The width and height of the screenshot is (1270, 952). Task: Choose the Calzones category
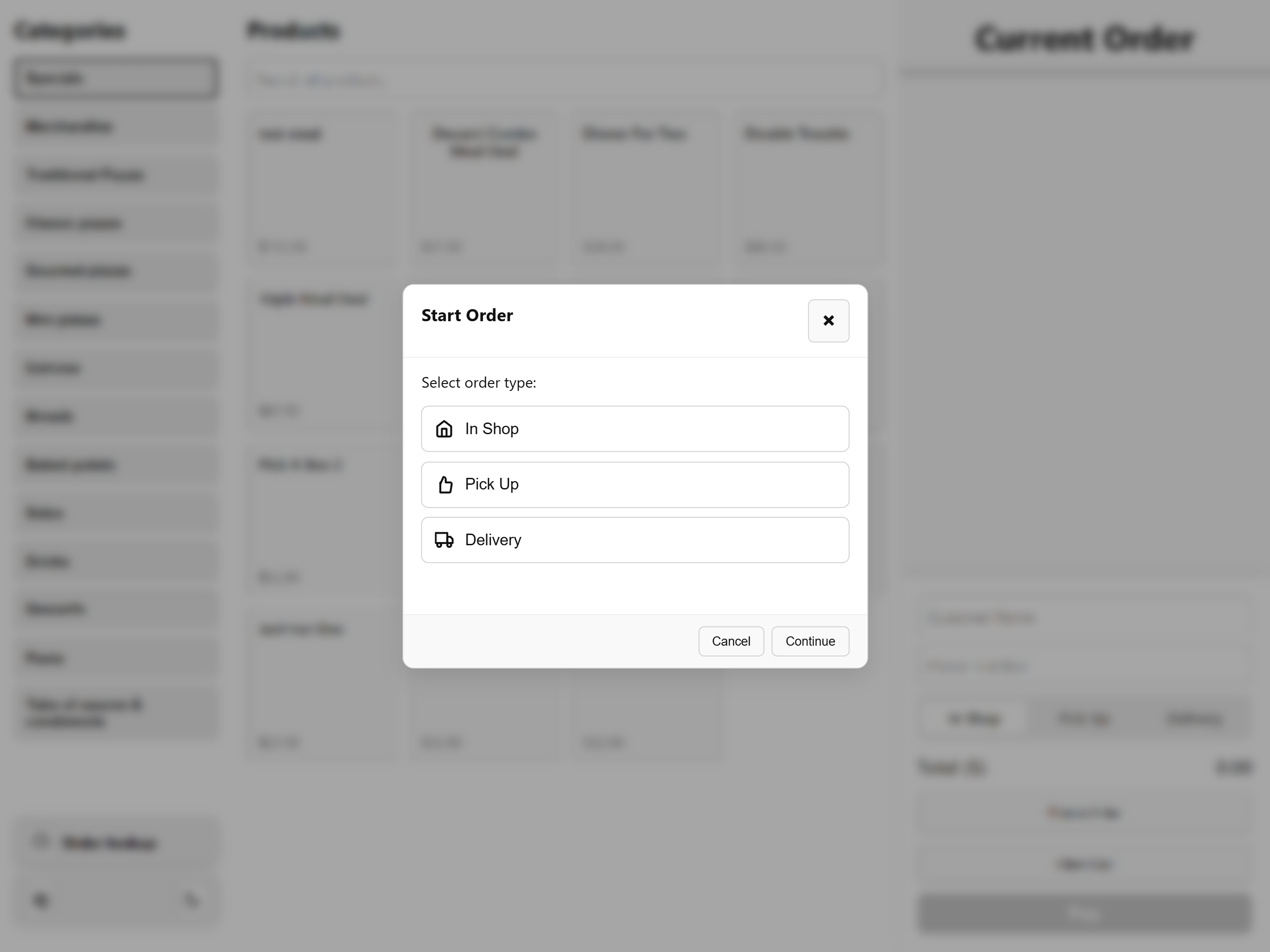[115, 368]
